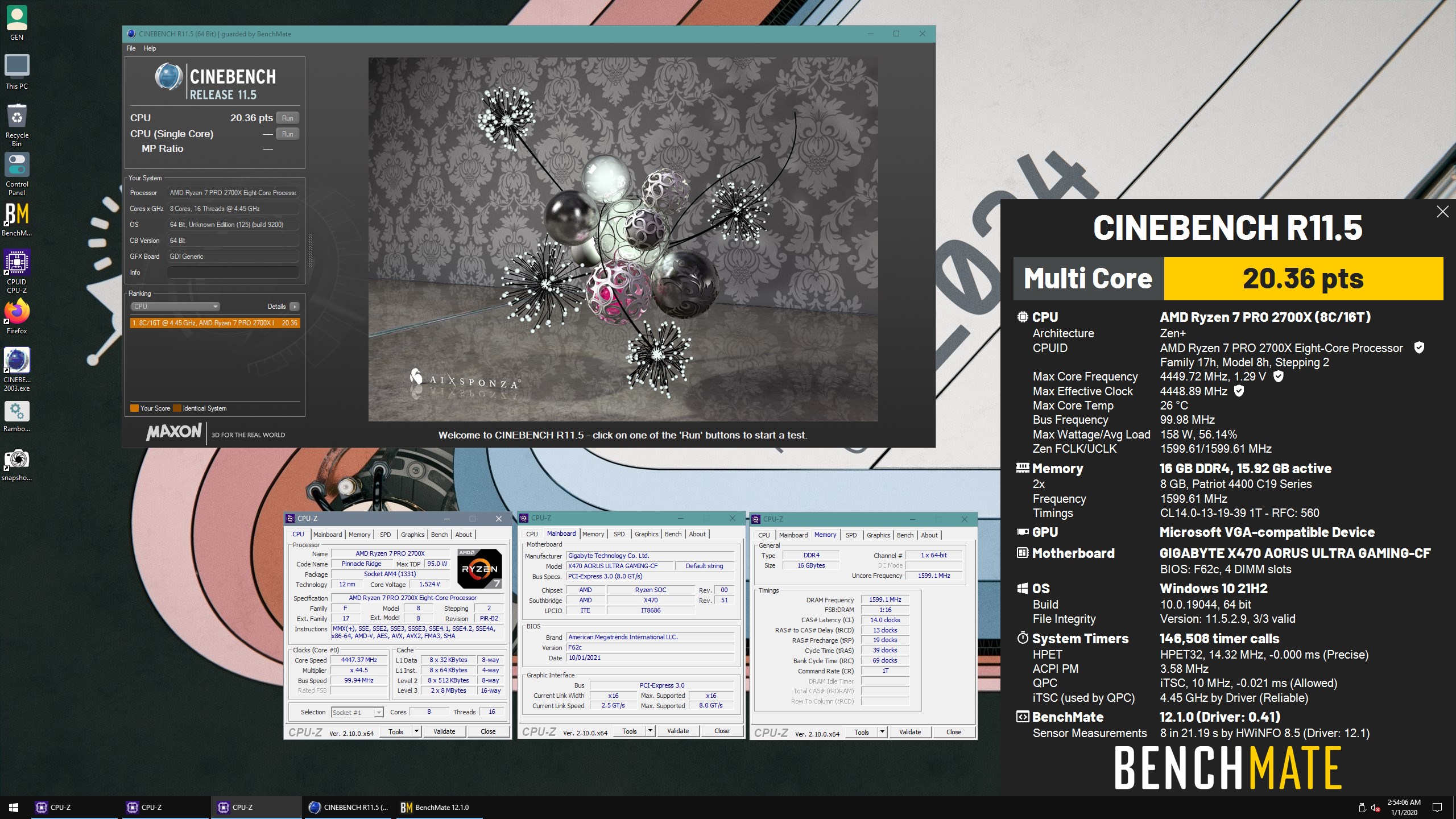Click Max Core Frequency verified shield icon
1456x819 pixels.
tap(1278, 376)
